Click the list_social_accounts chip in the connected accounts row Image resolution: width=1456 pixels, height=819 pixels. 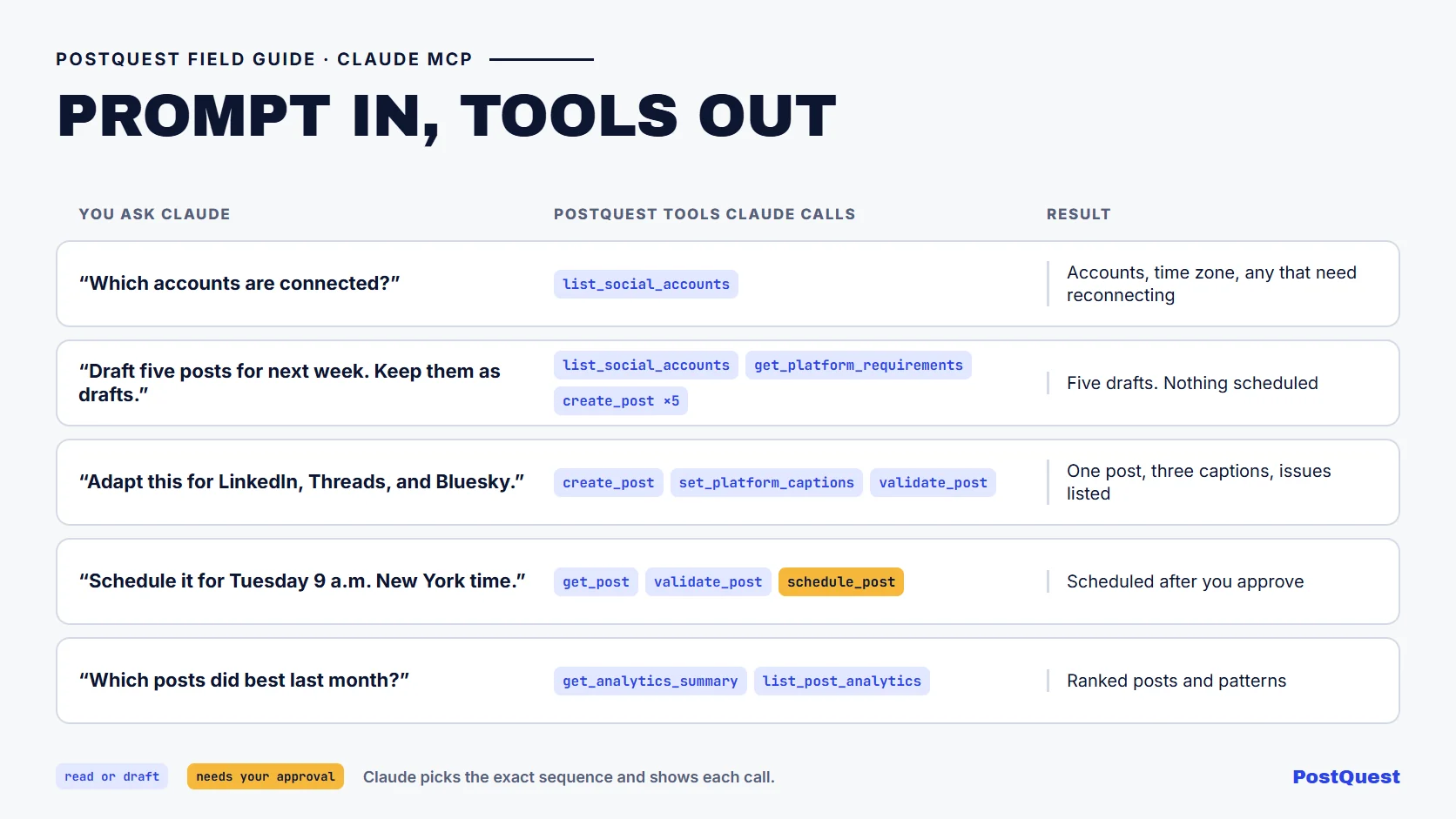(x=645, y=284)
